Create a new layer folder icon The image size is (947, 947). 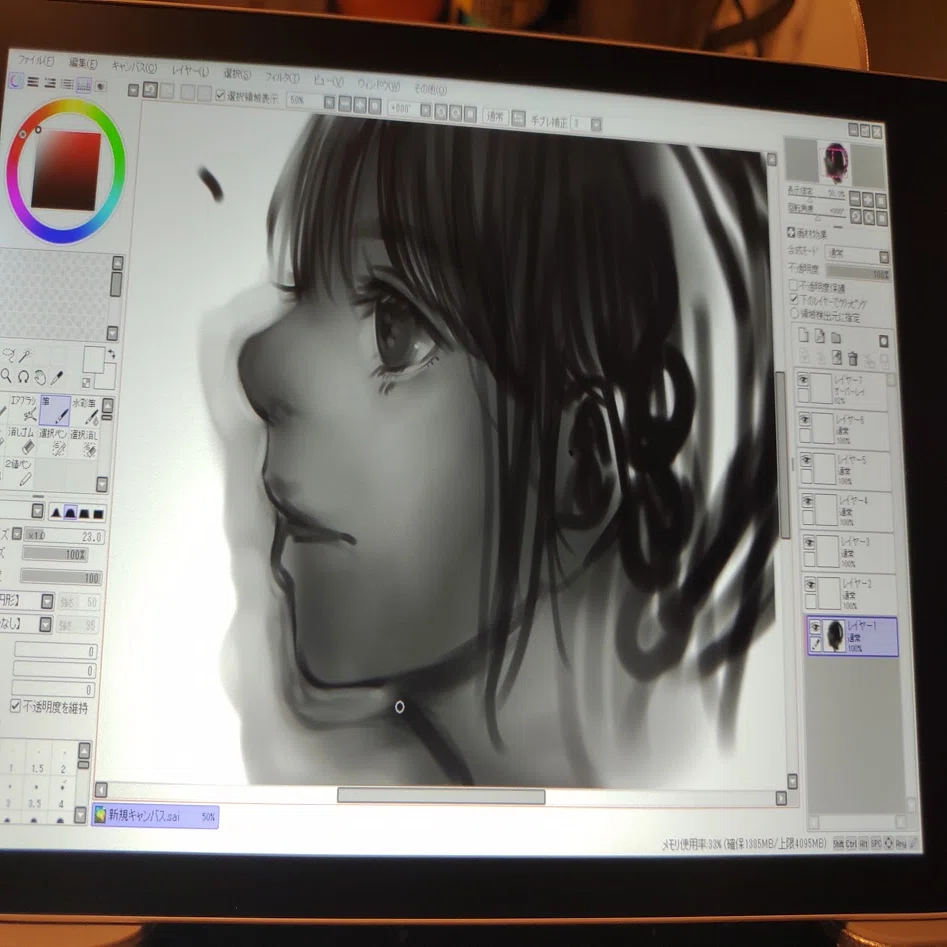point(836,338)
